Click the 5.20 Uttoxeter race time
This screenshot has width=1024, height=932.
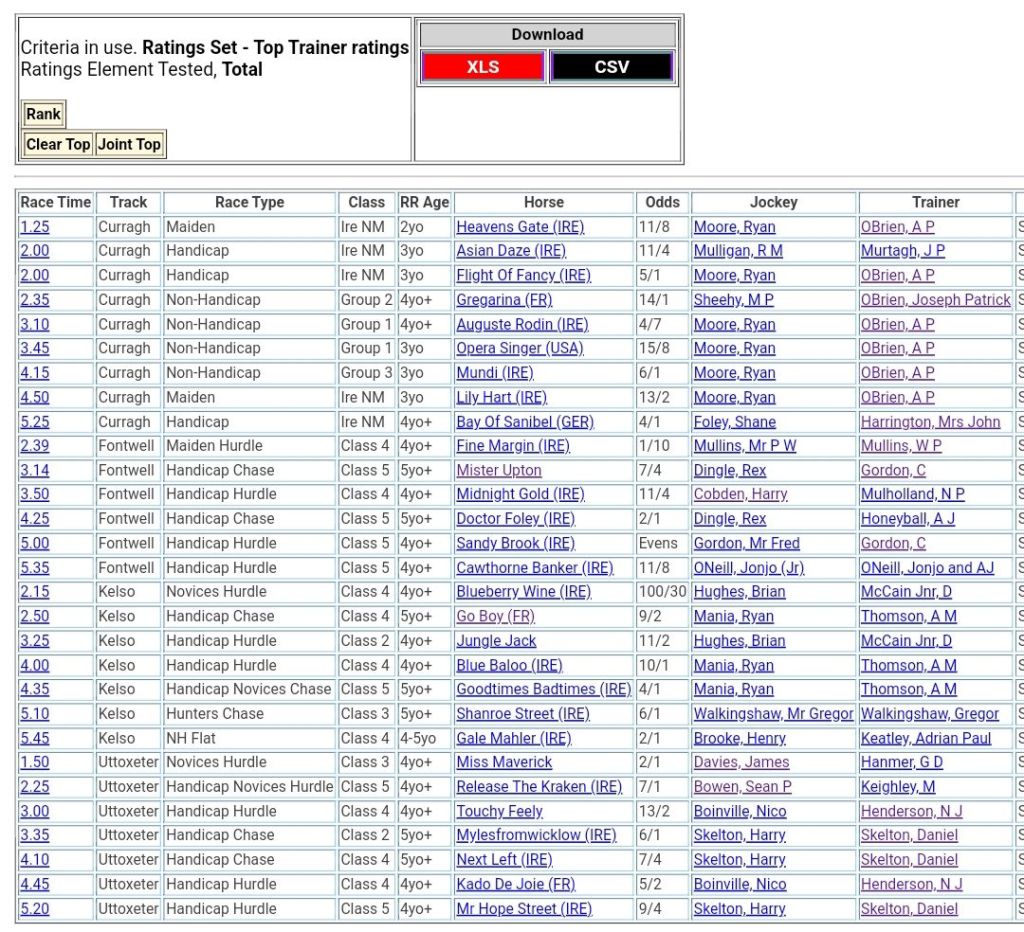click(35, 909)
